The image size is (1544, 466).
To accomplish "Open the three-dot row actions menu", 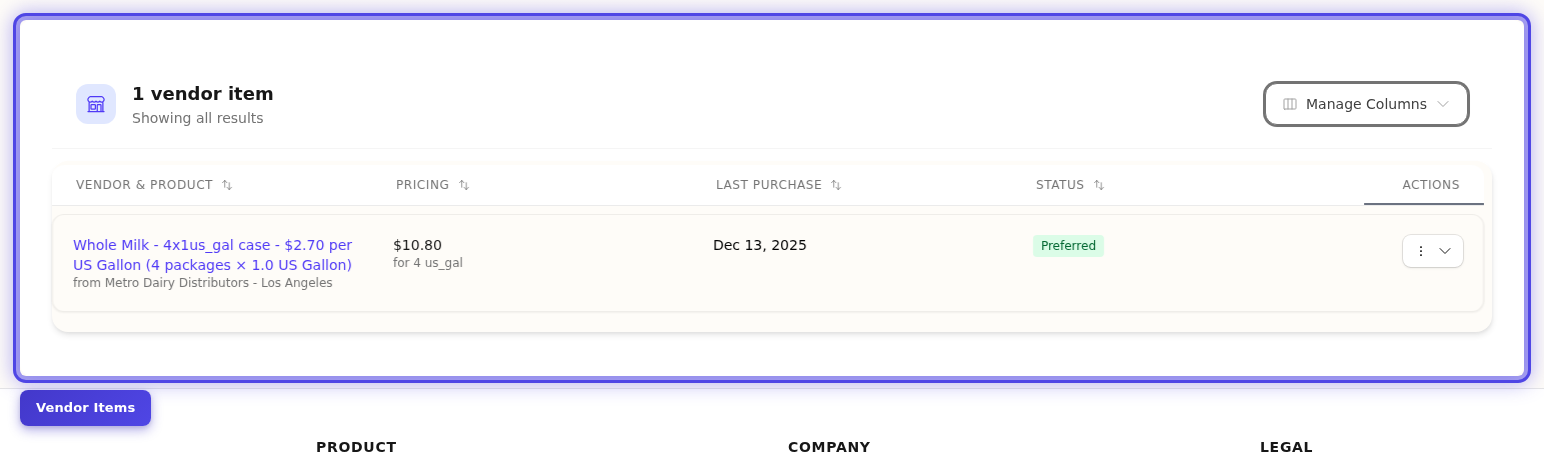I will pyautogui.click(x=1421, y=251).
